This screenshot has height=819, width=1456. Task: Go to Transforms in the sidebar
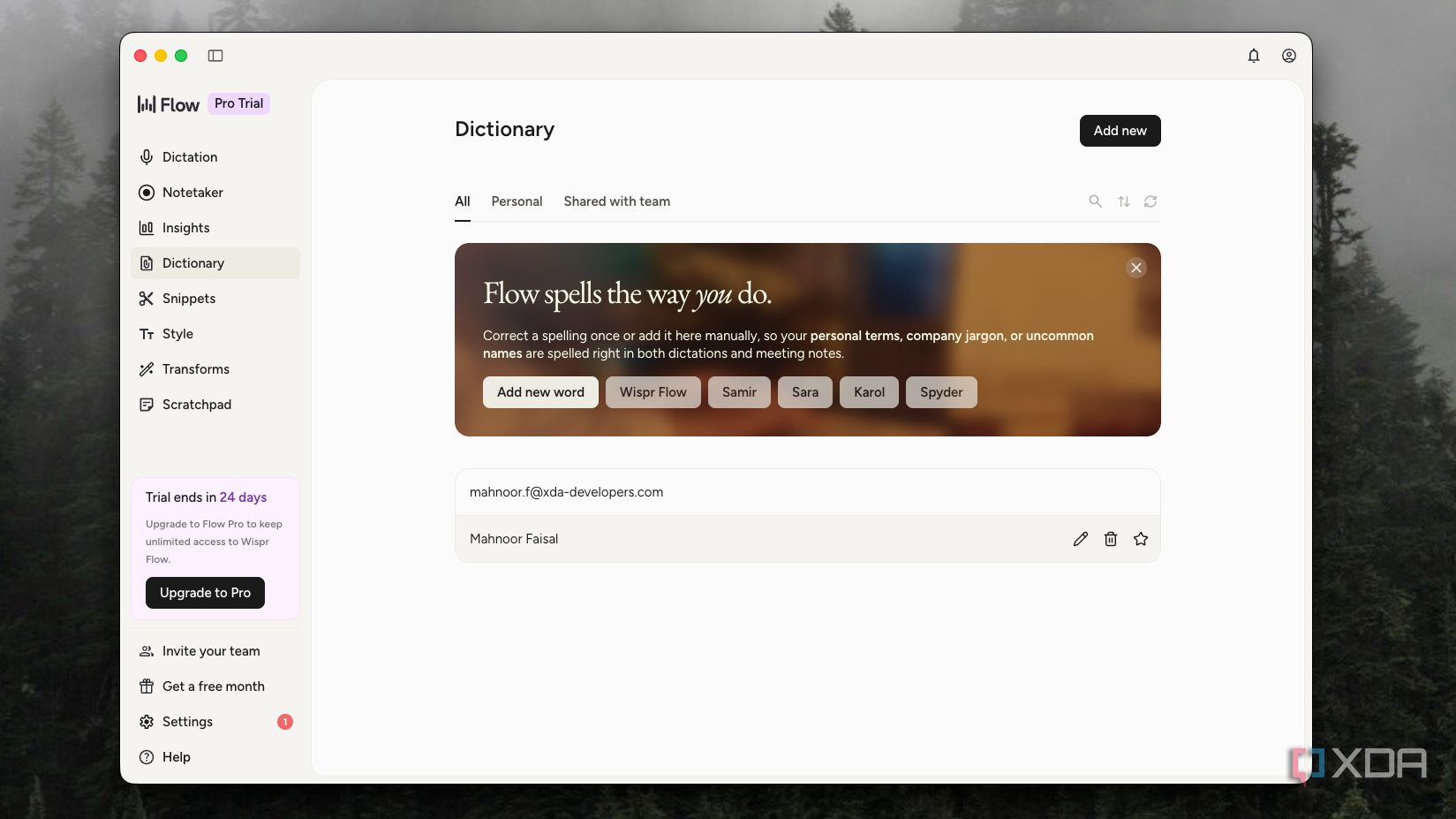point(215,369)
